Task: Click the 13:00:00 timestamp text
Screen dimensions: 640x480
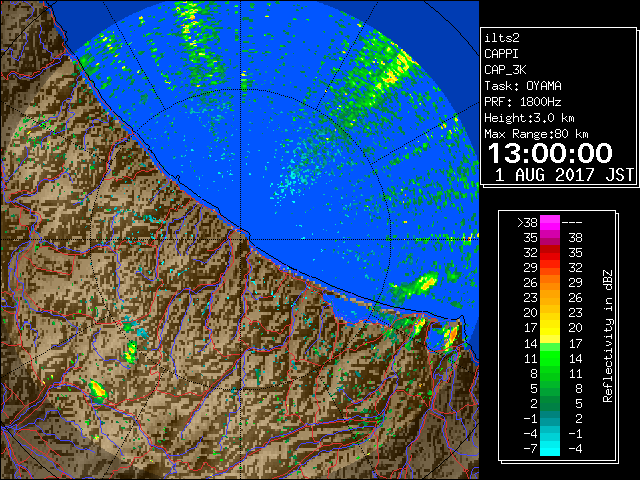Action: click(x=550, y=153)
